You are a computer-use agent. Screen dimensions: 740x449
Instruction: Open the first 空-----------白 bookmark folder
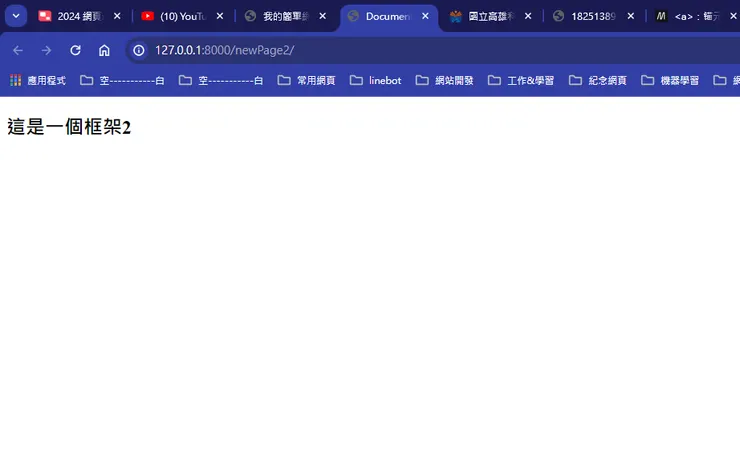click(x=122, y=80)
